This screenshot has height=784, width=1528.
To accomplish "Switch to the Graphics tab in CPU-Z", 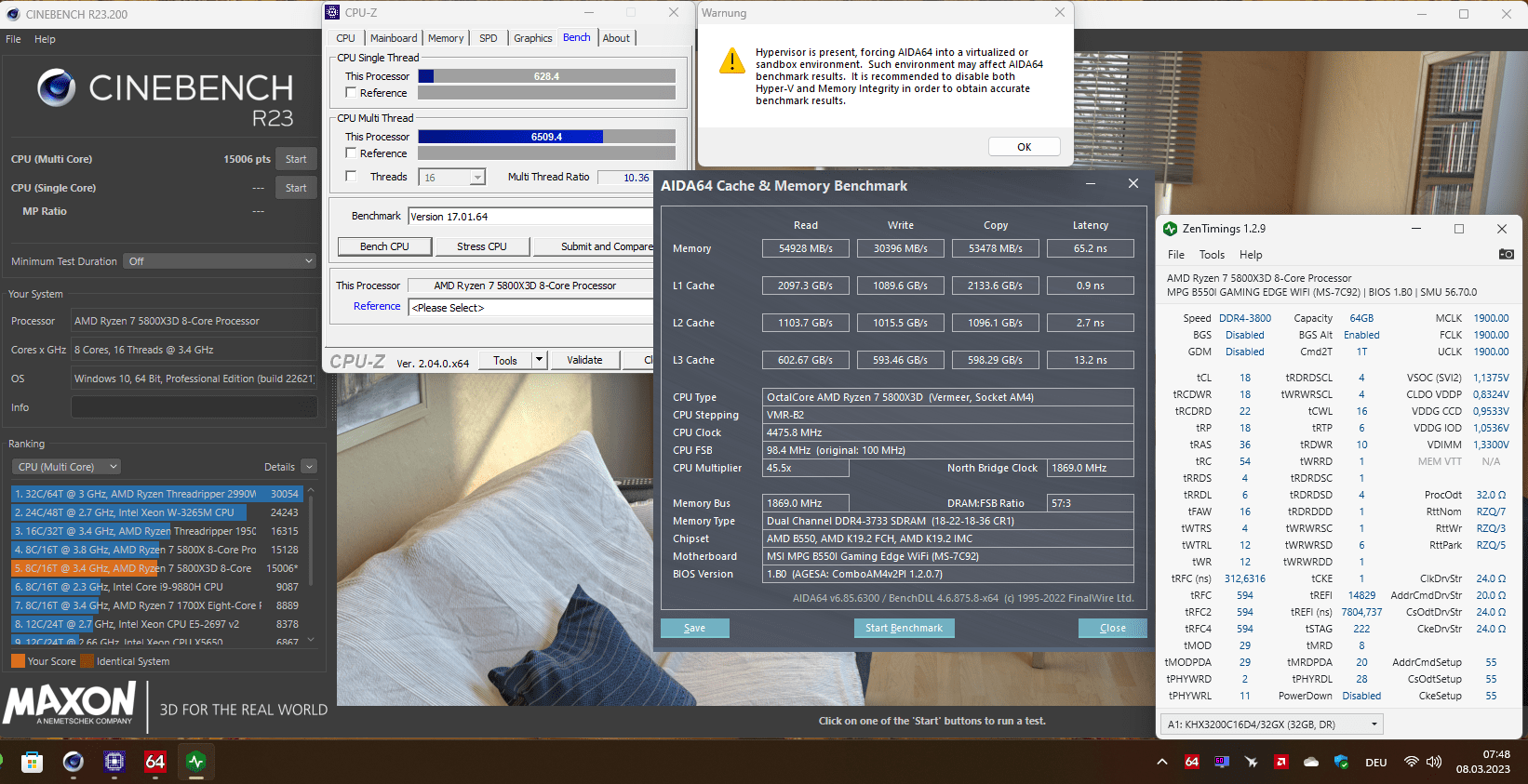I will pyautogui.click(x=533, y=38).
